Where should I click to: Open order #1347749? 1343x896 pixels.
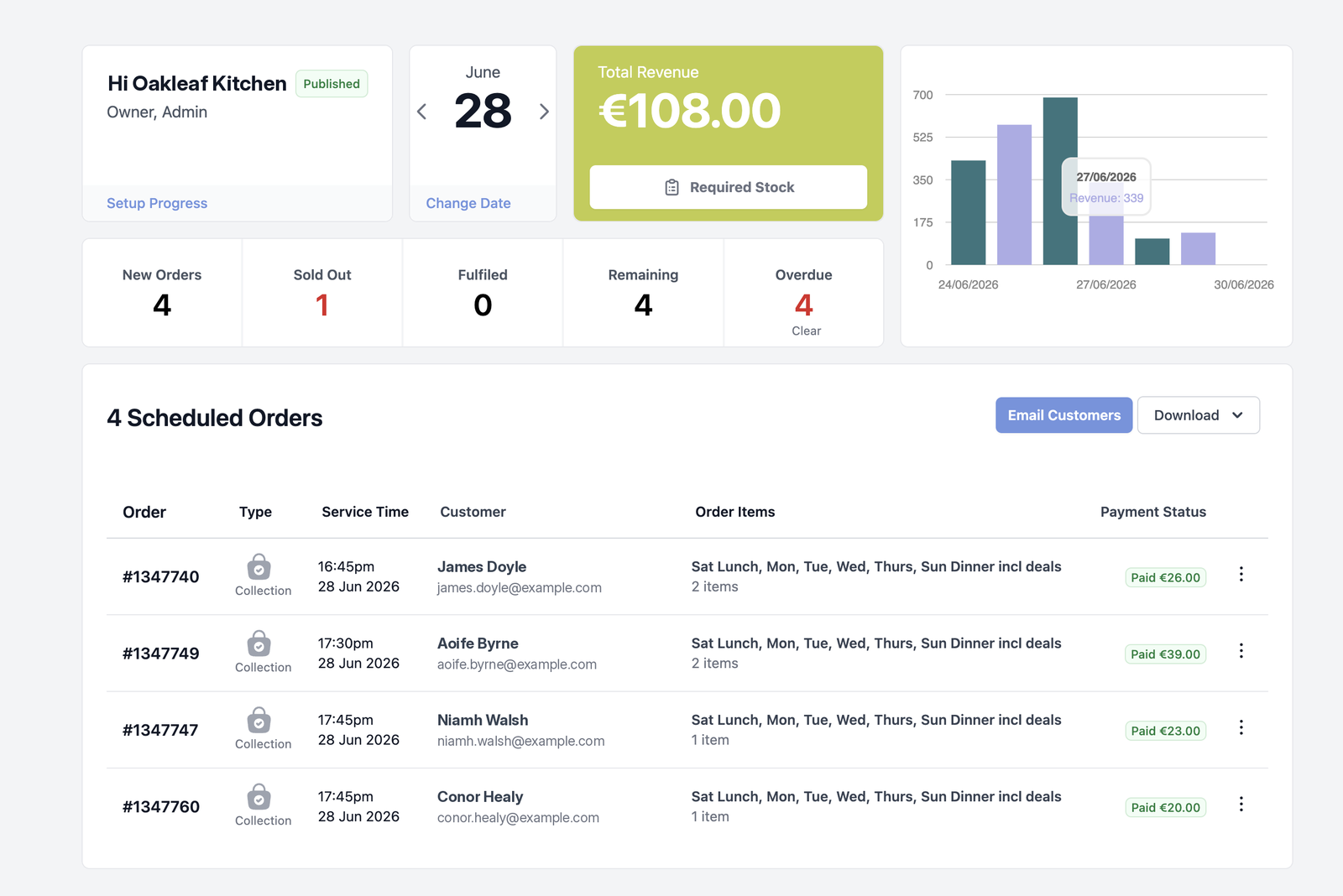point(161,654)
